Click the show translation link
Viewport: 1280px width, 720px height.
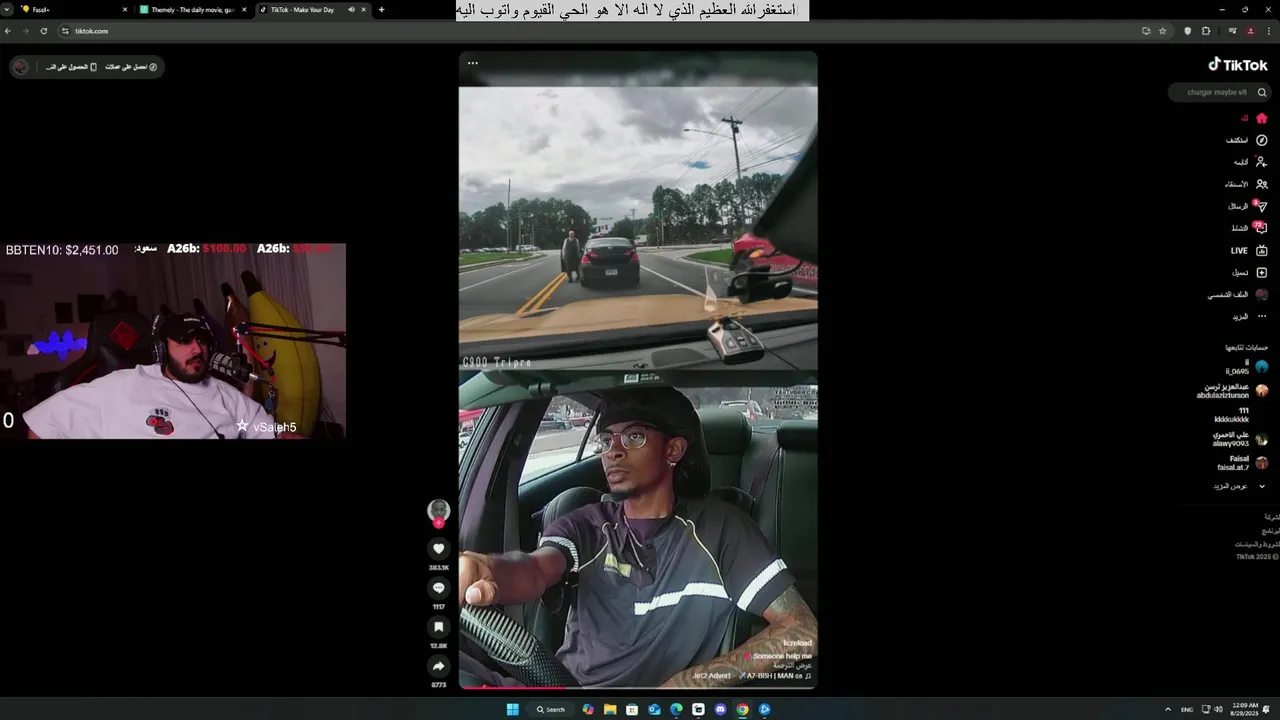coord(792,665)
